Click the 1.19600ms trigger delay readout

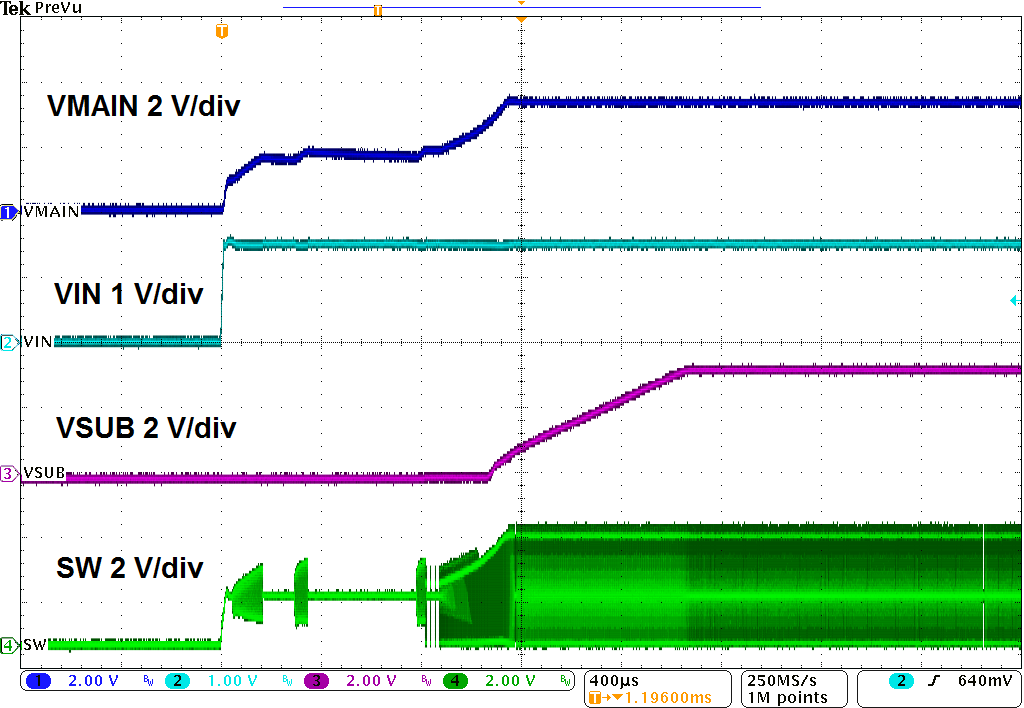click(662, 697)
